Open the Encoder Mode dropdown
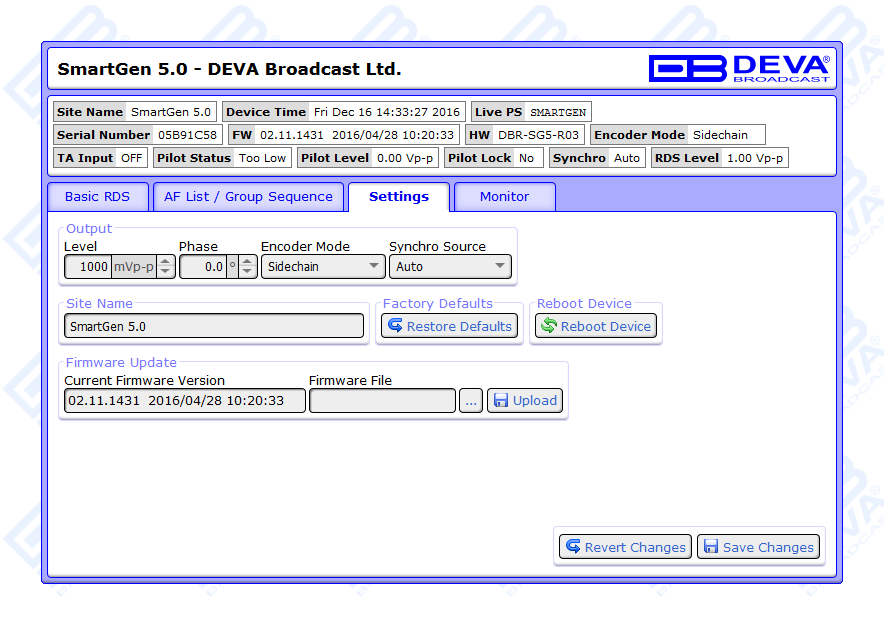This screenshot has width=884, height=625. pyautogui.click(x=322, y=267)
